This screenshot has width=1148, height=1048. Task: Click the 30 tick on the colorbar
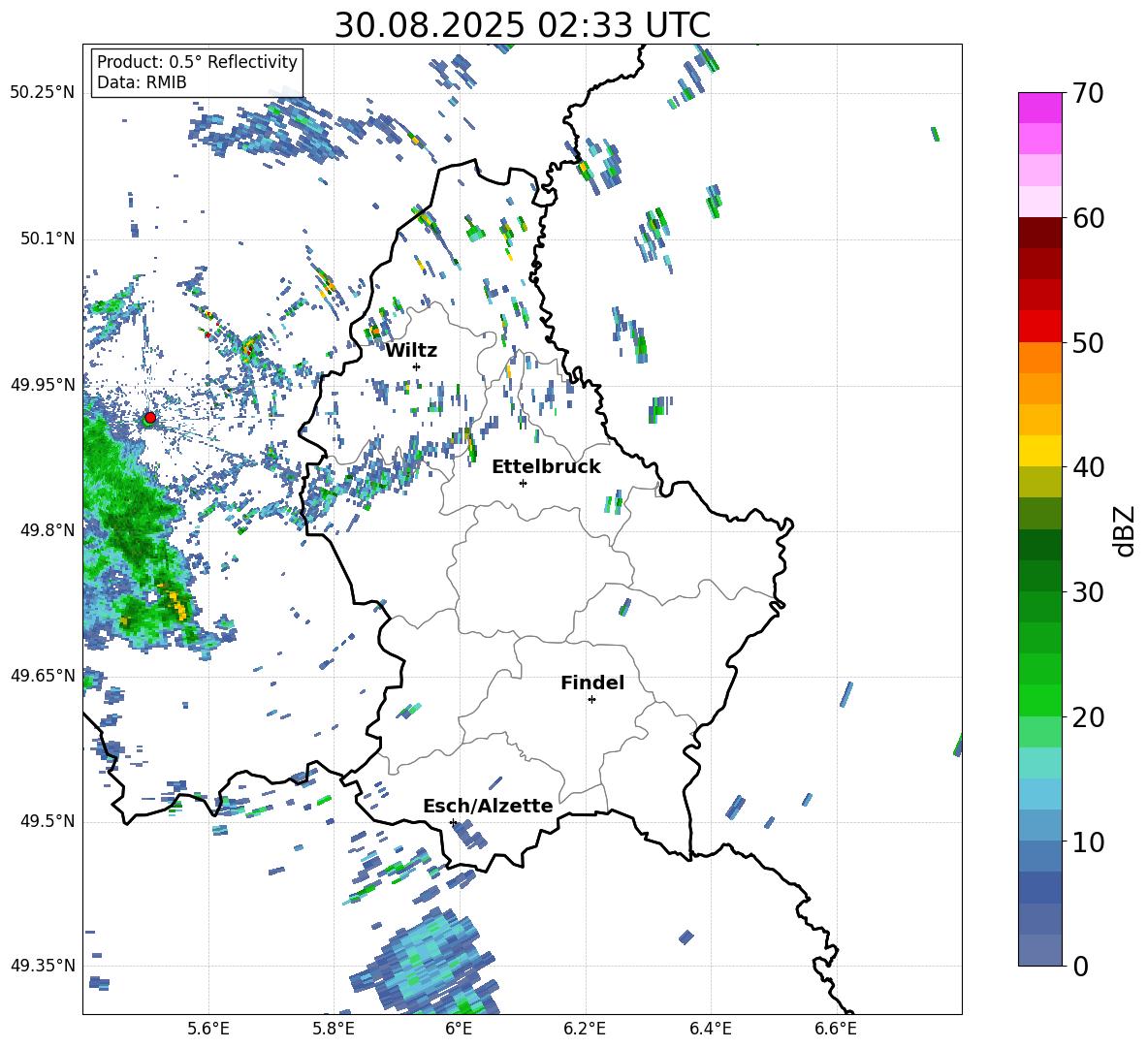coord(1087,592)
